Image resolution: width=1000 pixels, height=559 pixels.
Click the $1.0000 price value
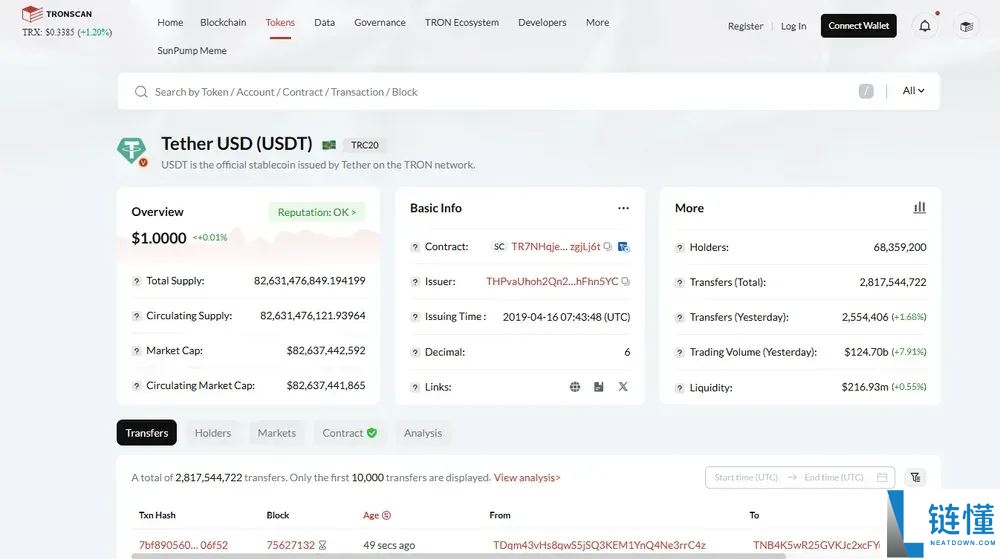point(159,238)
